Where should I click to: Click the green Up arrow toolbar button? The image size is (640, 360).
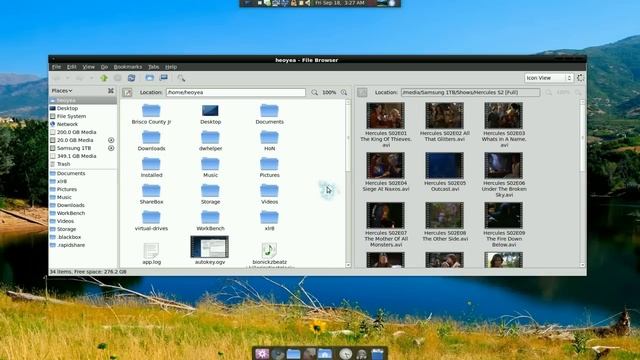tap(104, 78)
